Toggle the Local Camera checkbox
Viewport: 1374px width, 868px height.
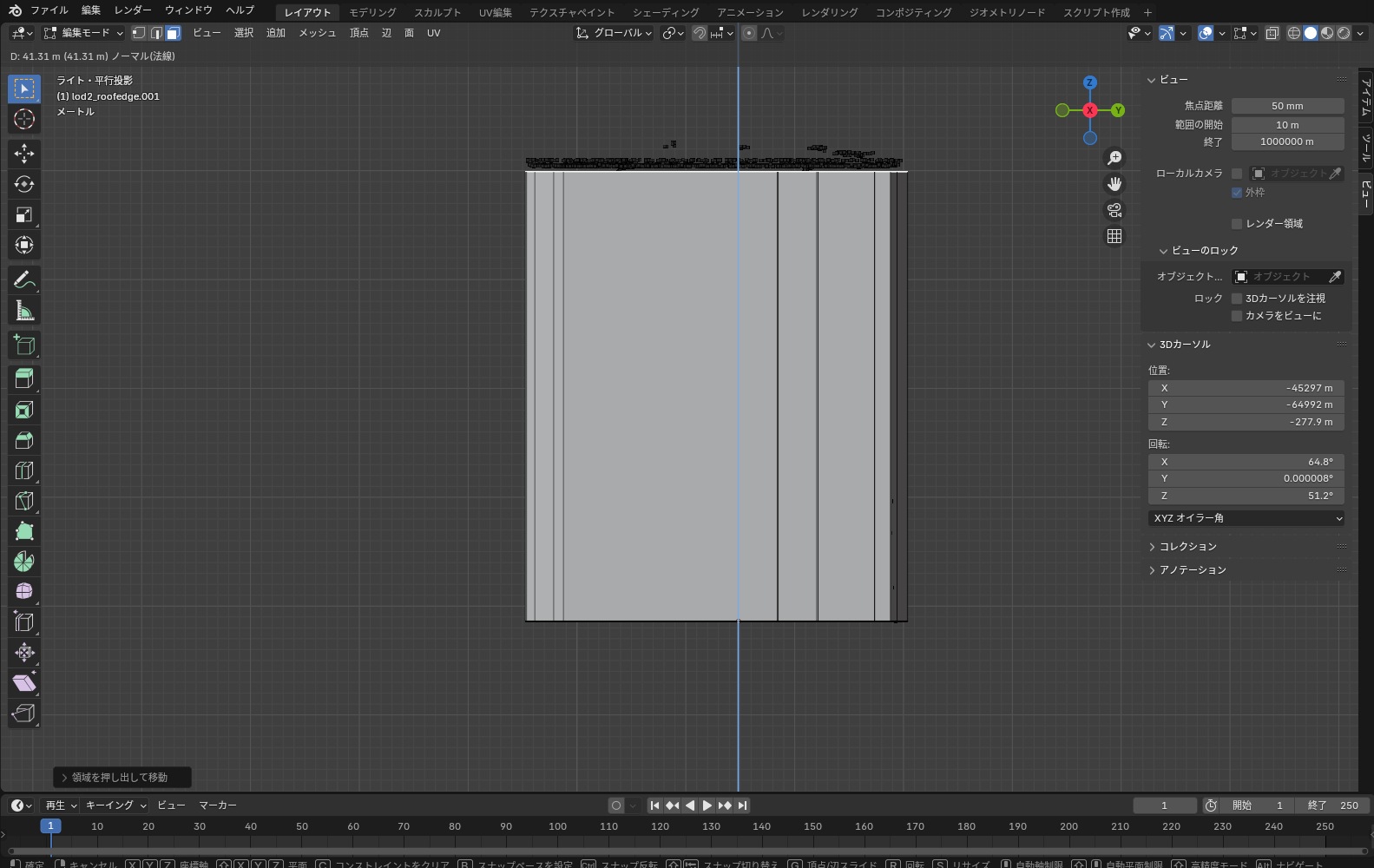(x=1237, y=174)
